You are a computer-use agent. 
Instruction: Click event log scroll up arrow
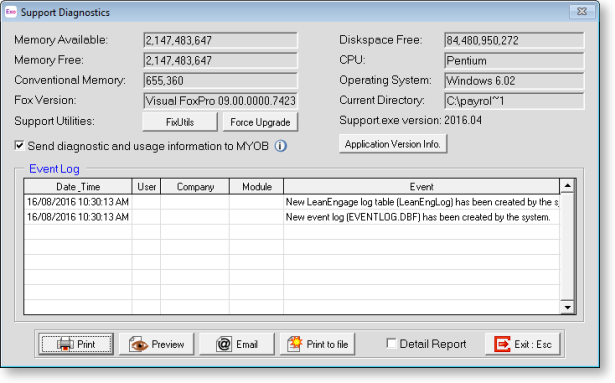click(x=567, y=185)
